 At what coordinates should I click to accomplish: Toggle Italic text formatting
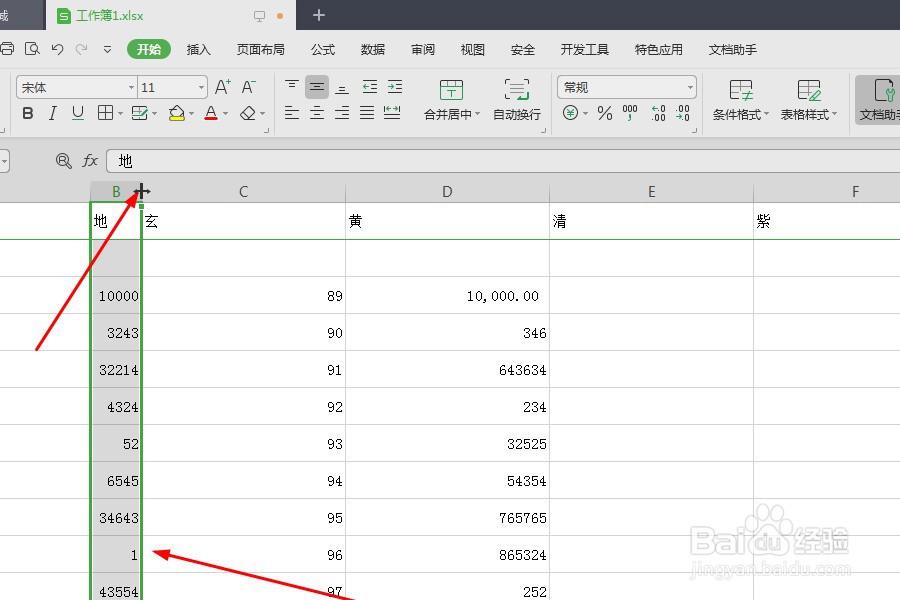pos(53,113)
